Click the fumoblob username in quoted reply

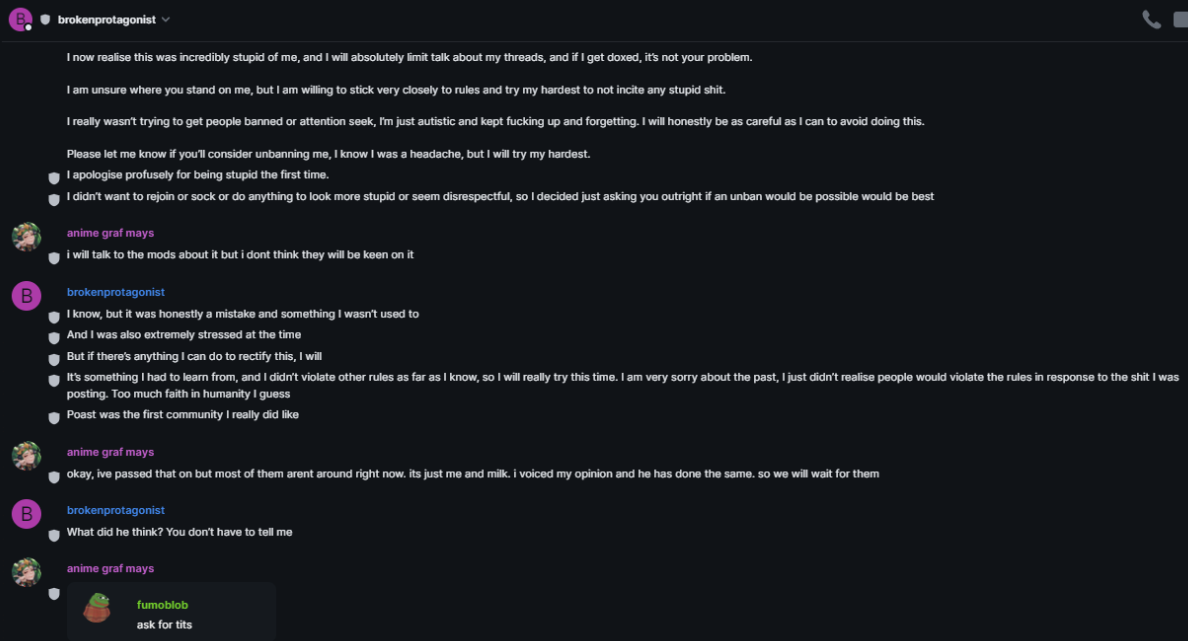coord(162,605)
